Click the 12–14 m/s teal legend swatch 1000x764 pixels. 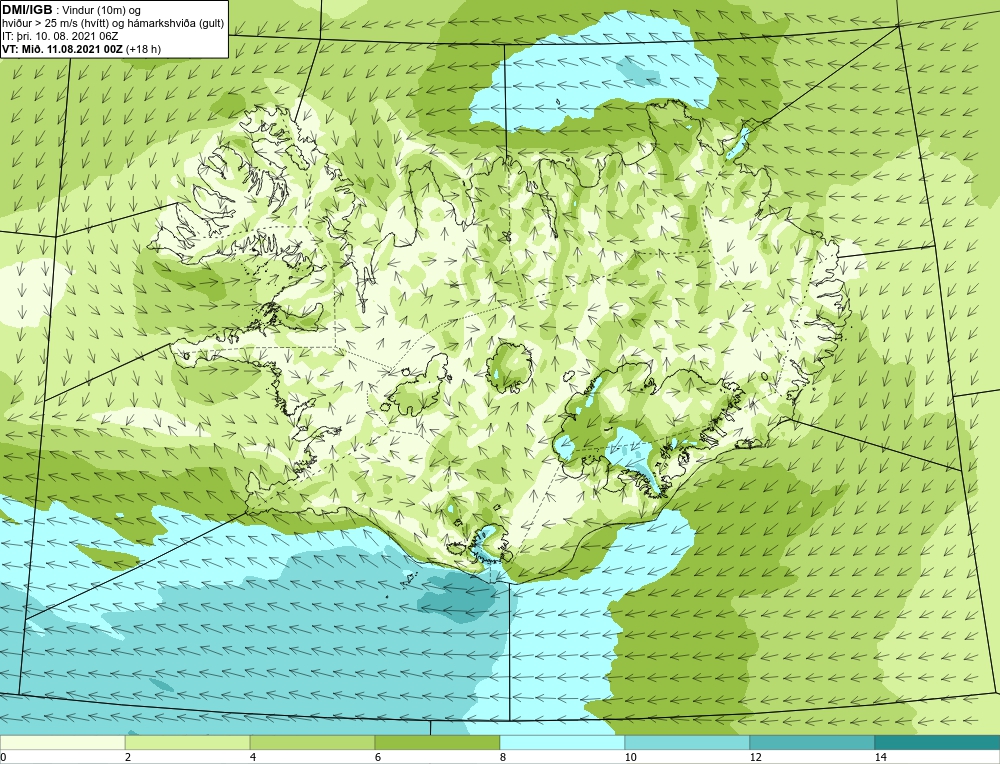812,742
